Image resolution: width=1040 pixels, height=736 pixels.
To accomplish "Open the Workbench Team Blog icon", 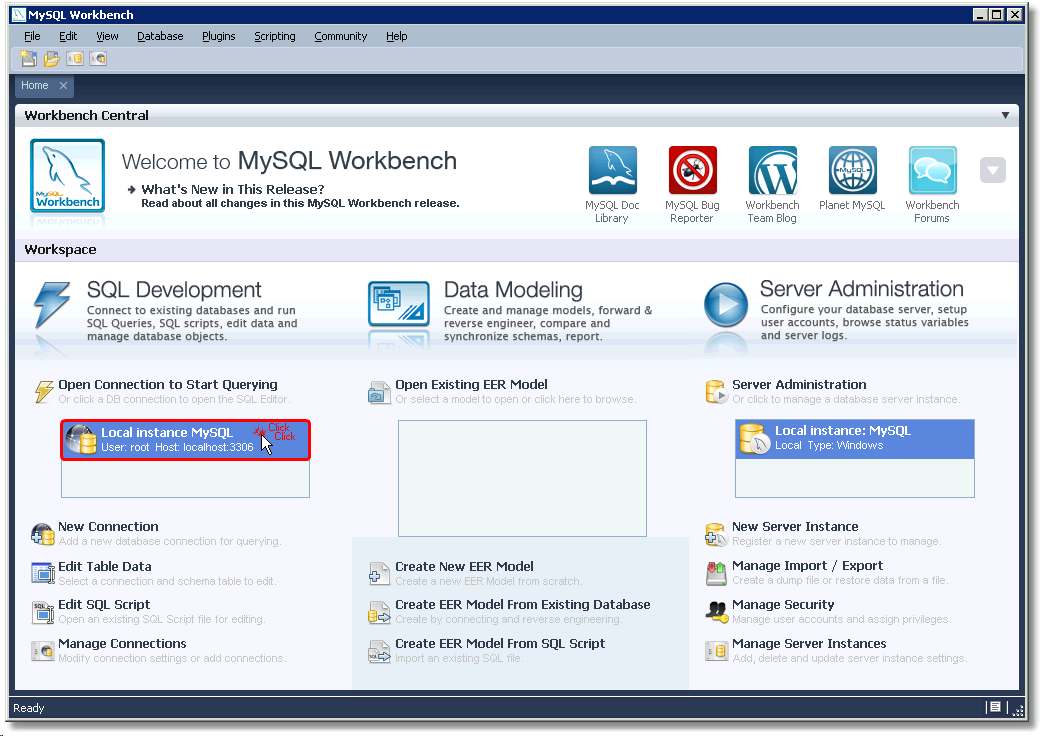I will [773, 170].
